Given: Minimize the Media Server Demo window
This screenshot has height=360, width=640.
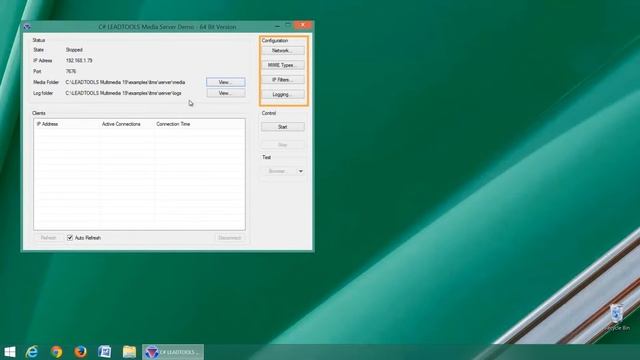Looking at the screenshot, I should coord(278,26).
